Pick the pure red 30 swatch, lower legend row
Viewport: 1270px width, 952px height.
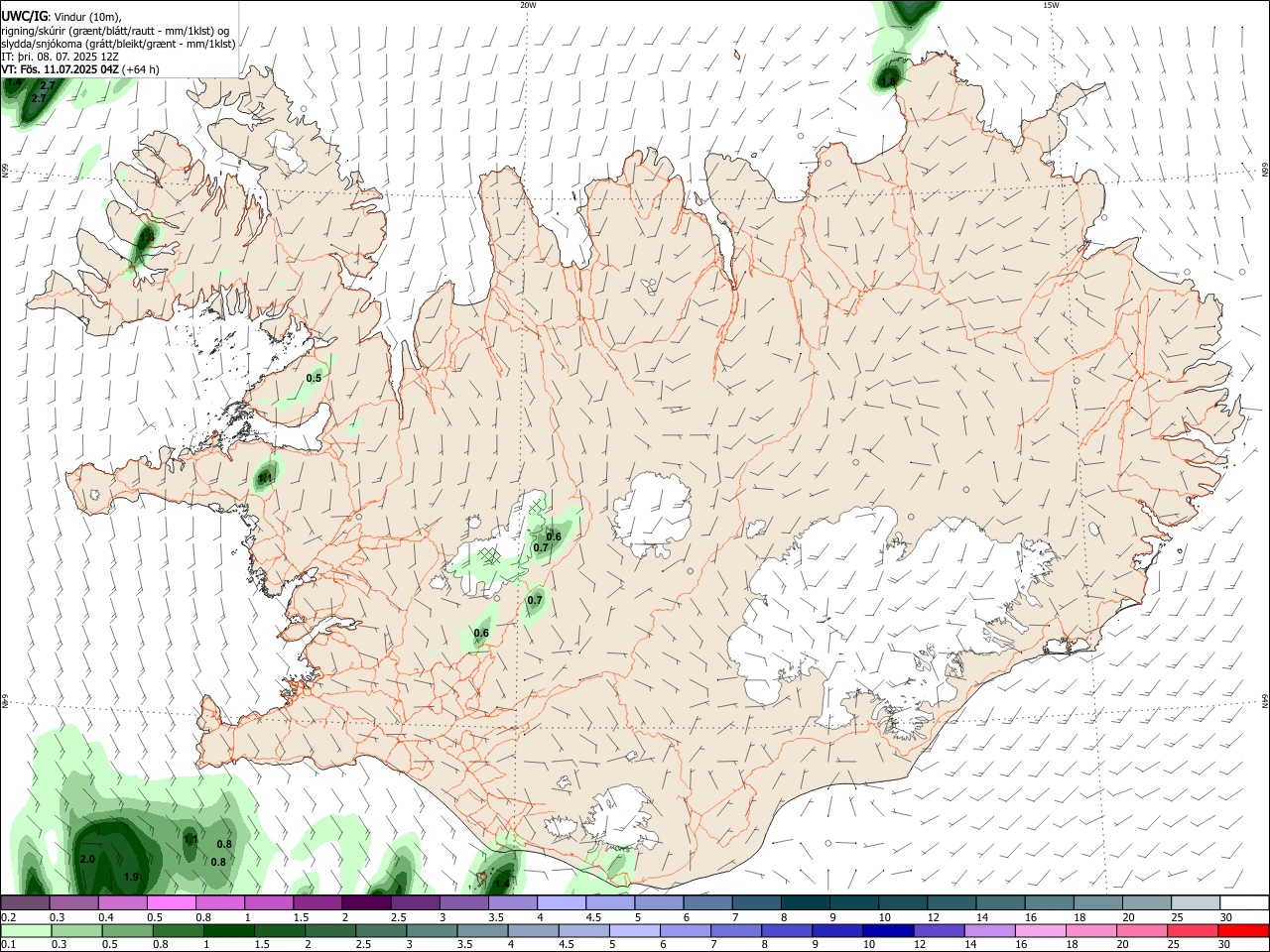click(1243, 931)
